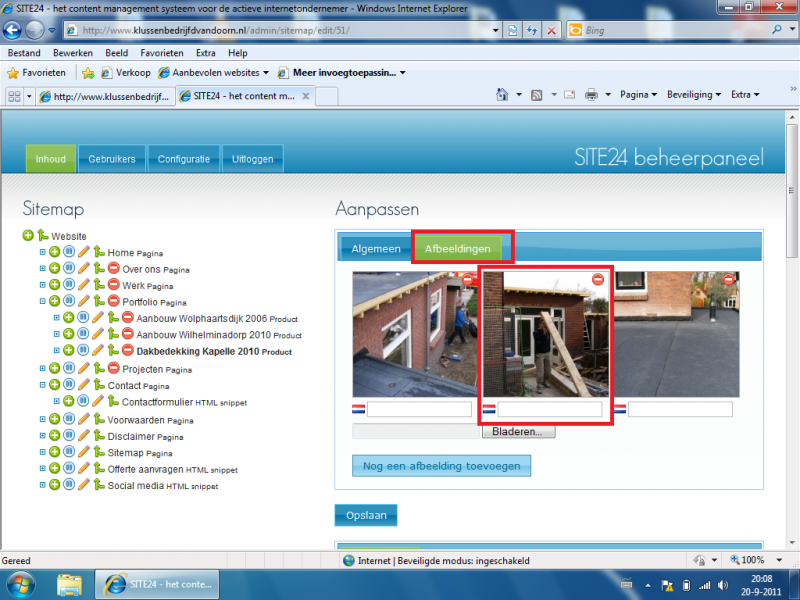Remove the middle construction photo via red icon
This screenshot has width=800, height=600.
click(597, 279)
